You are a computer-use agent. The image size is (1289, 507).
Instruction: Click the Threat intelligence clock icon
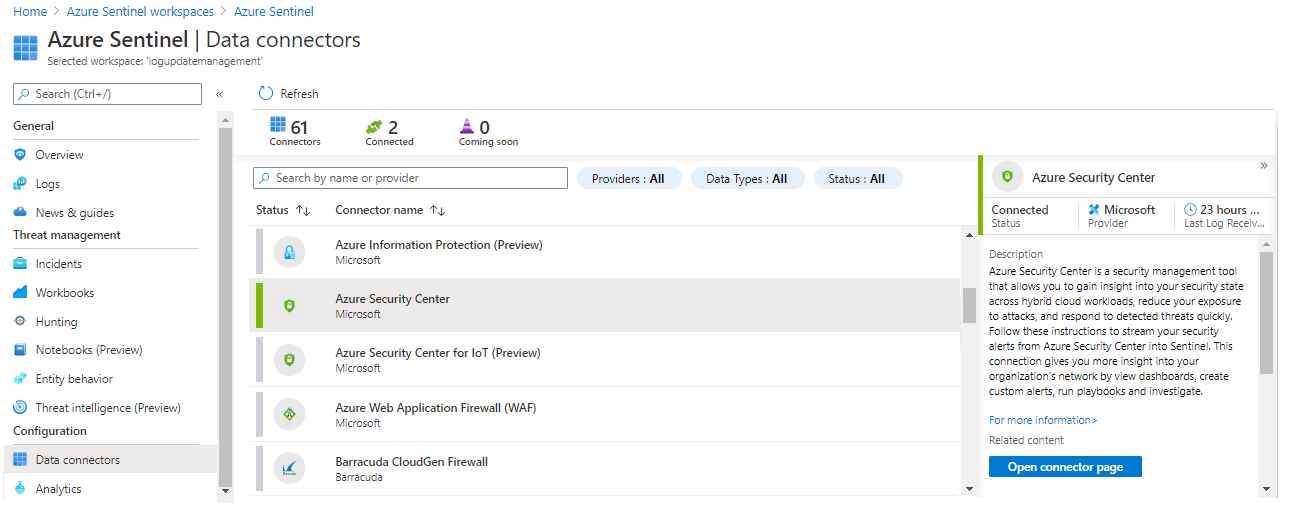click(19, 408)
